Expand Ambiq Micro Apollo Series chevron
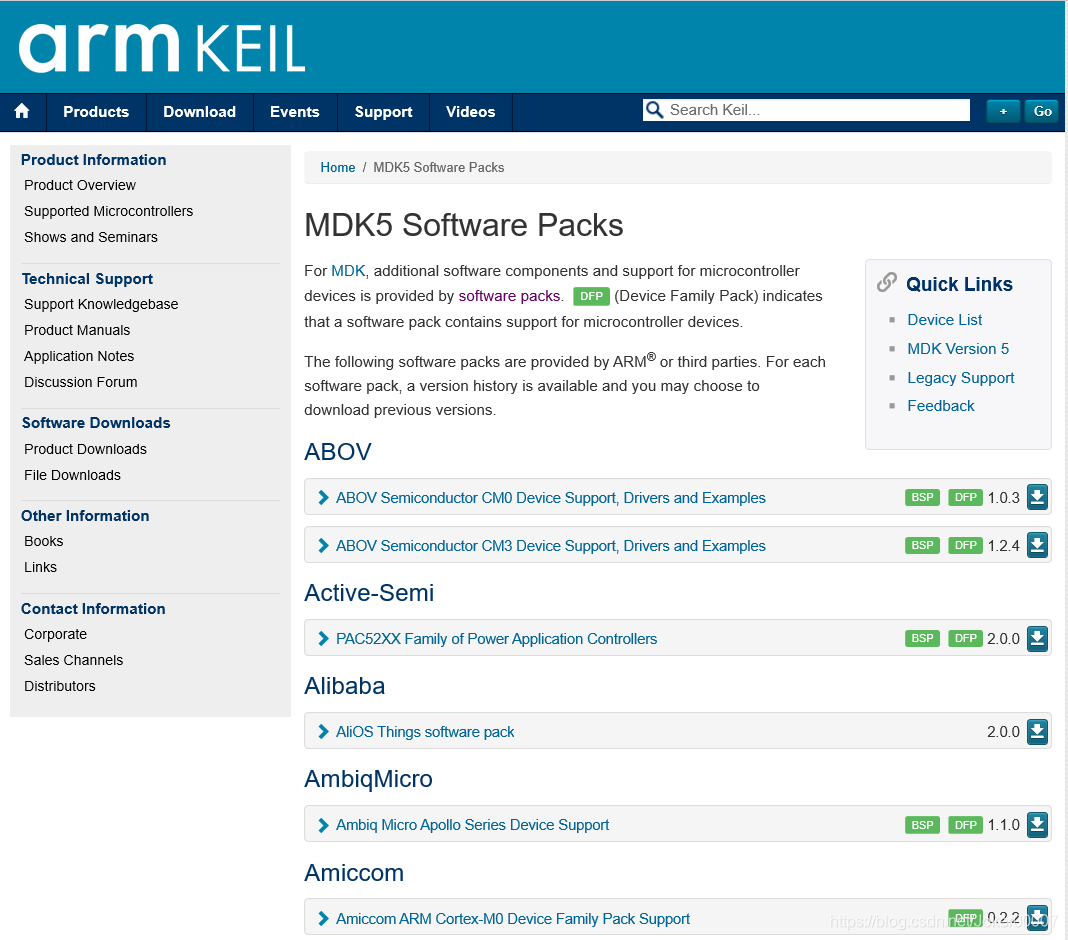 click(x=324, y=825)
